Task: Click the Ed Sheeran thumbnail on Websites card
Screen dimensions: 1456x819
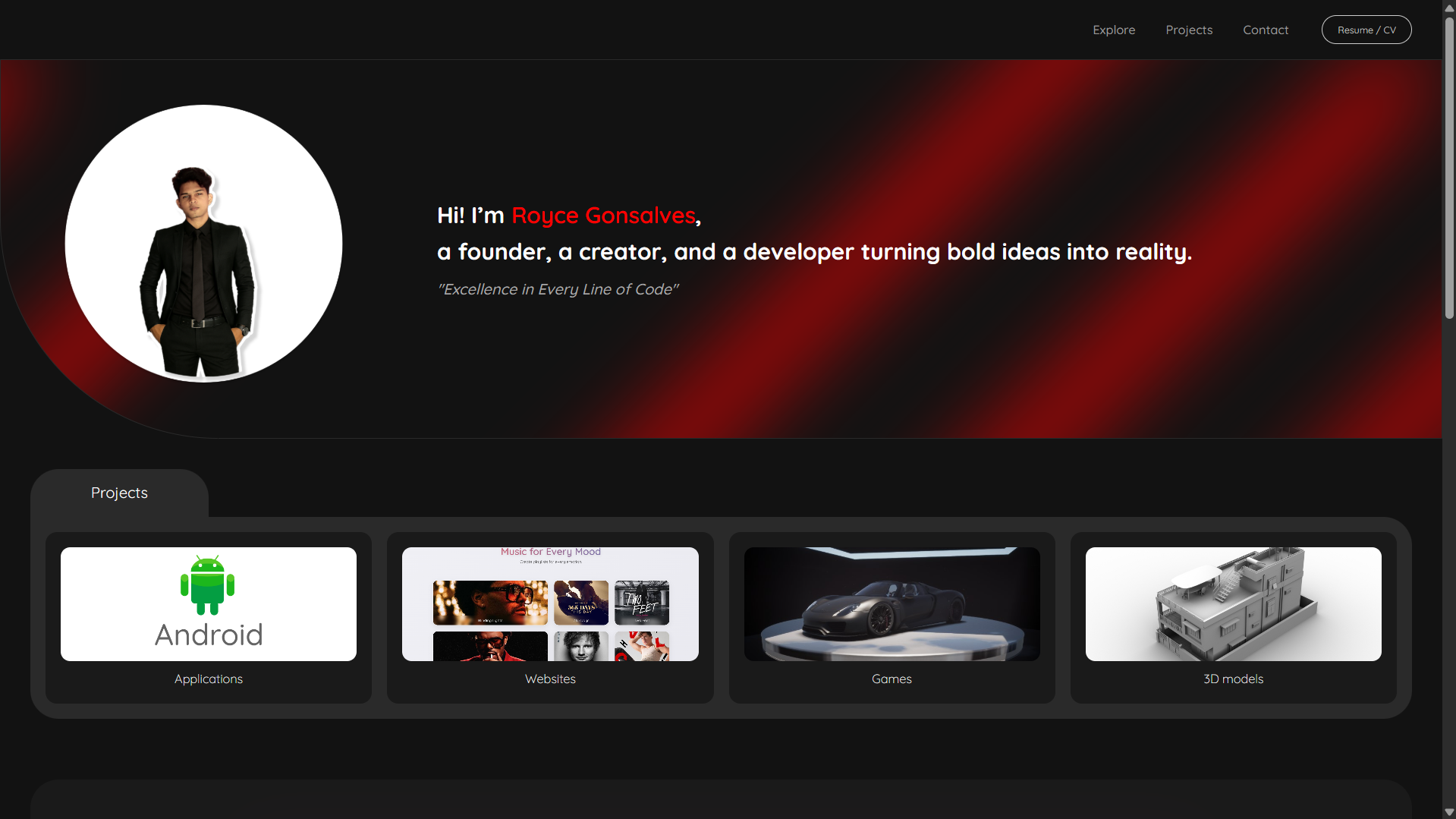Action: pyautogui.click(x=580, y=647)
